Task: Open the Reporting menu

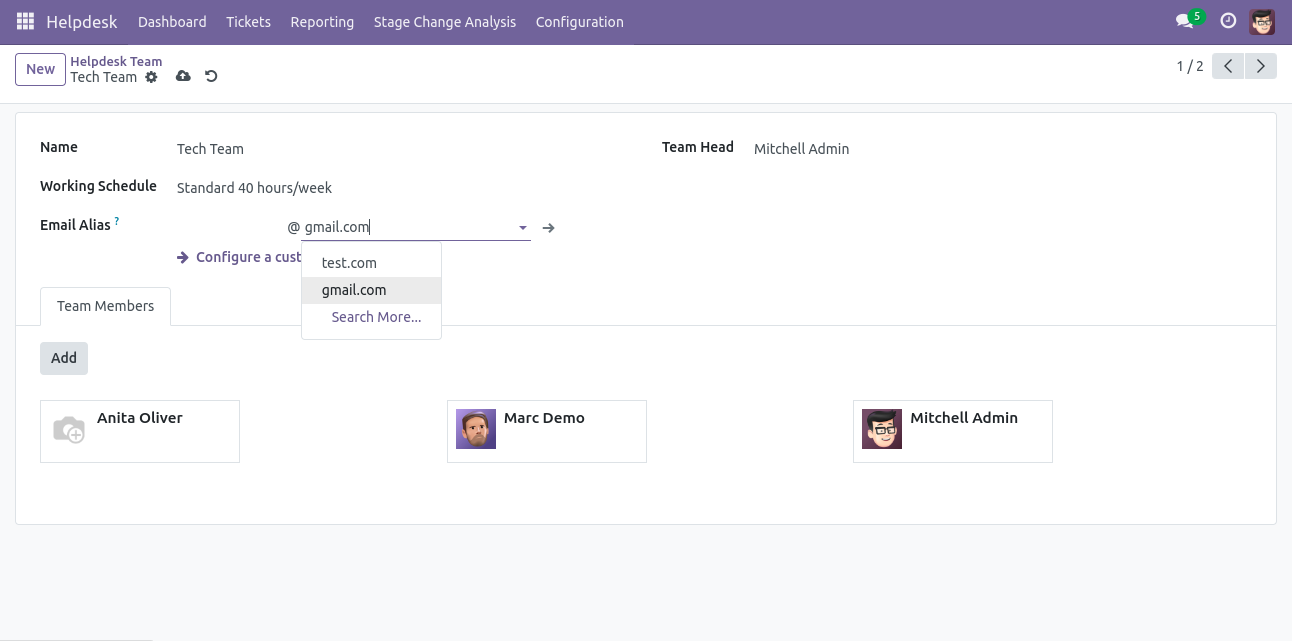Action: (x=322, y=21)
